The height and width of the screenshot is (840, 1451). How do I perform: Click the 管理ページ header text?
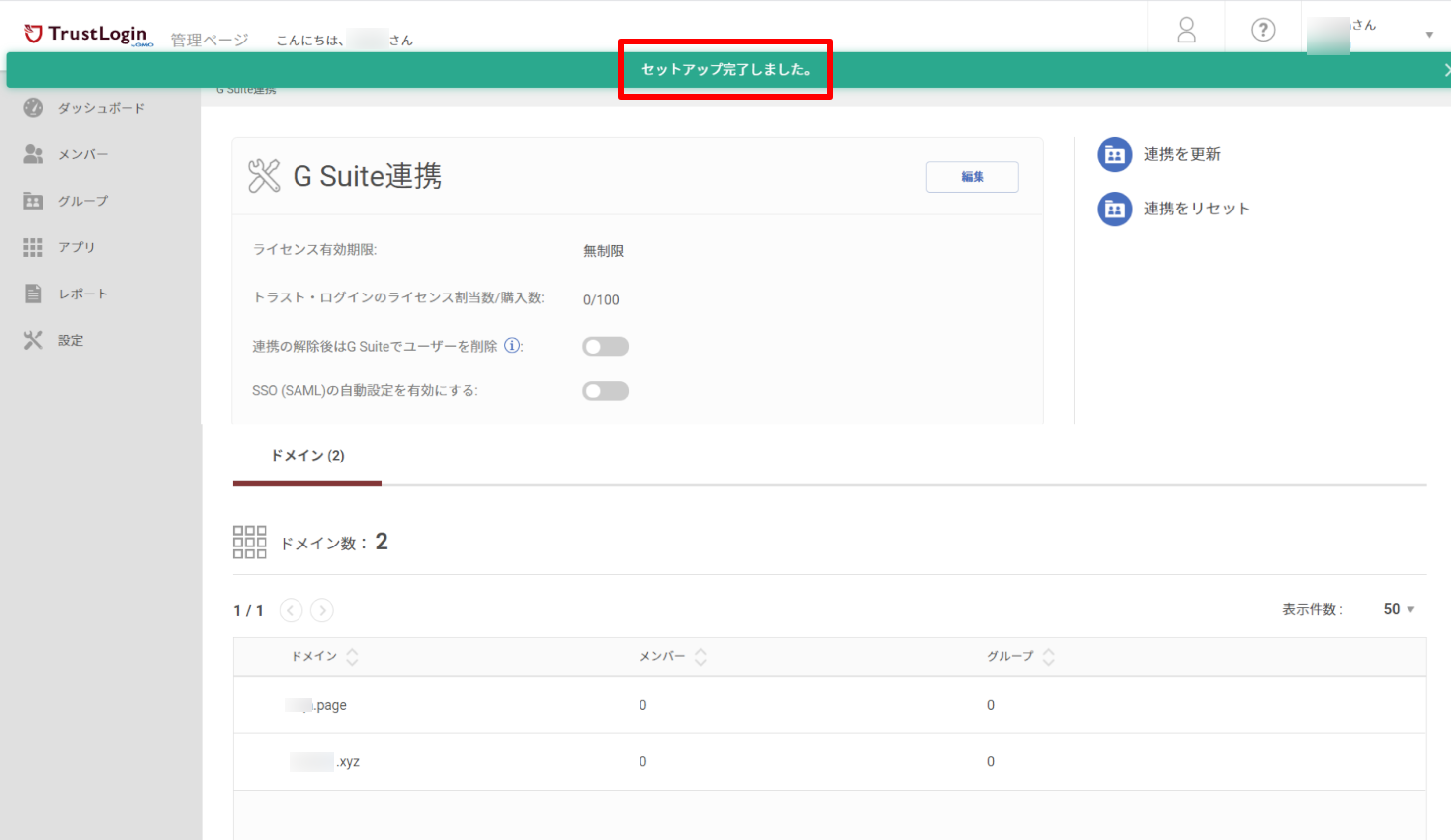click(210, 41)
